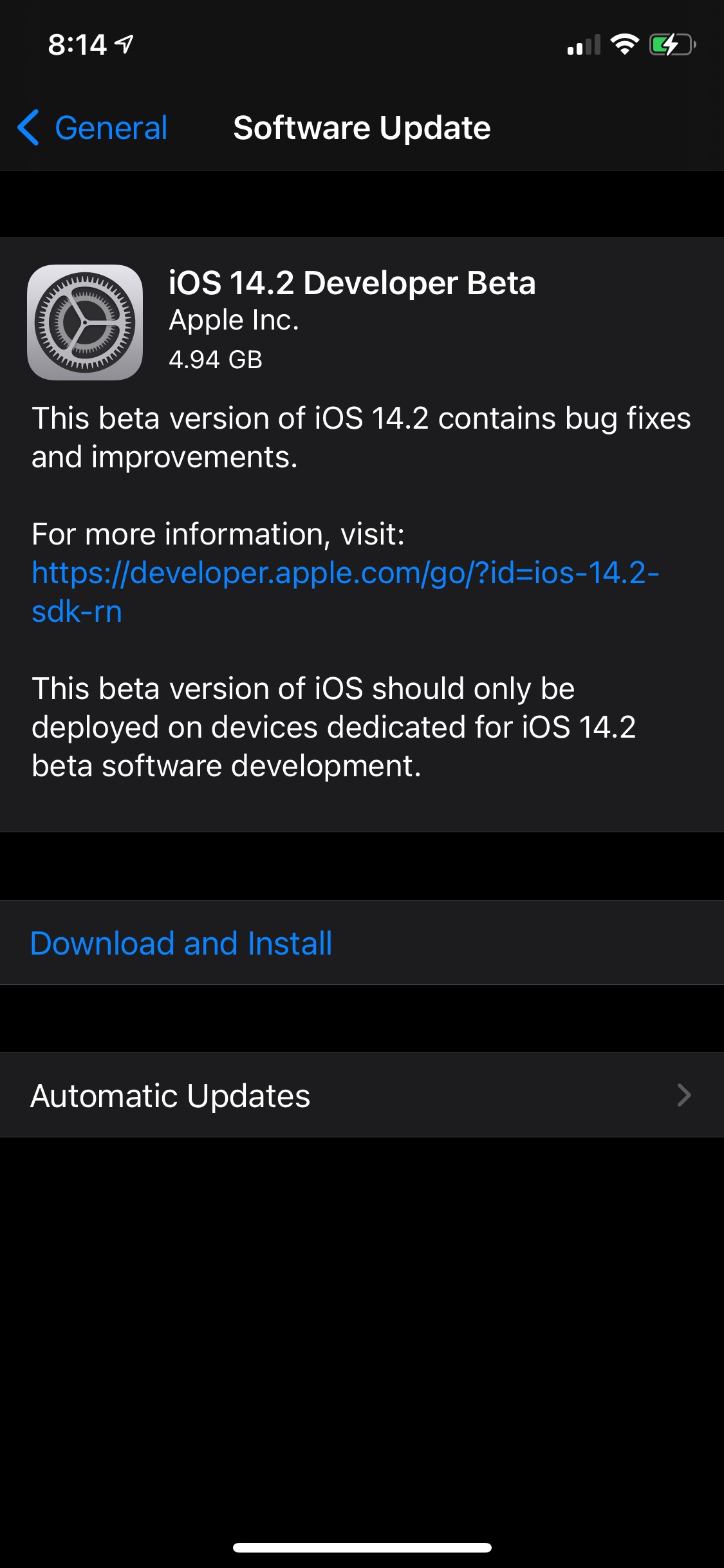The image size is (724, 1568).
Task: Tap the beta deployment warning paragraph
Action: [334, 727]
